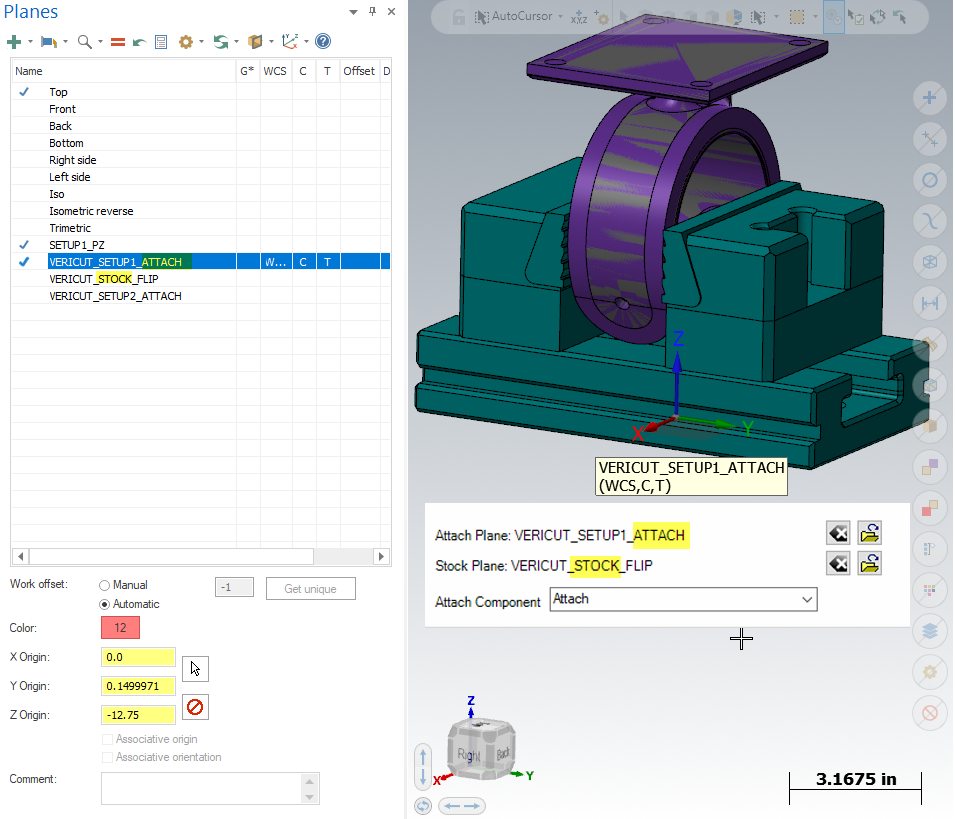Open Planes panel help icon
This screenshot has width=955, height=819.
pyautogui.click(x=323, y=41)
